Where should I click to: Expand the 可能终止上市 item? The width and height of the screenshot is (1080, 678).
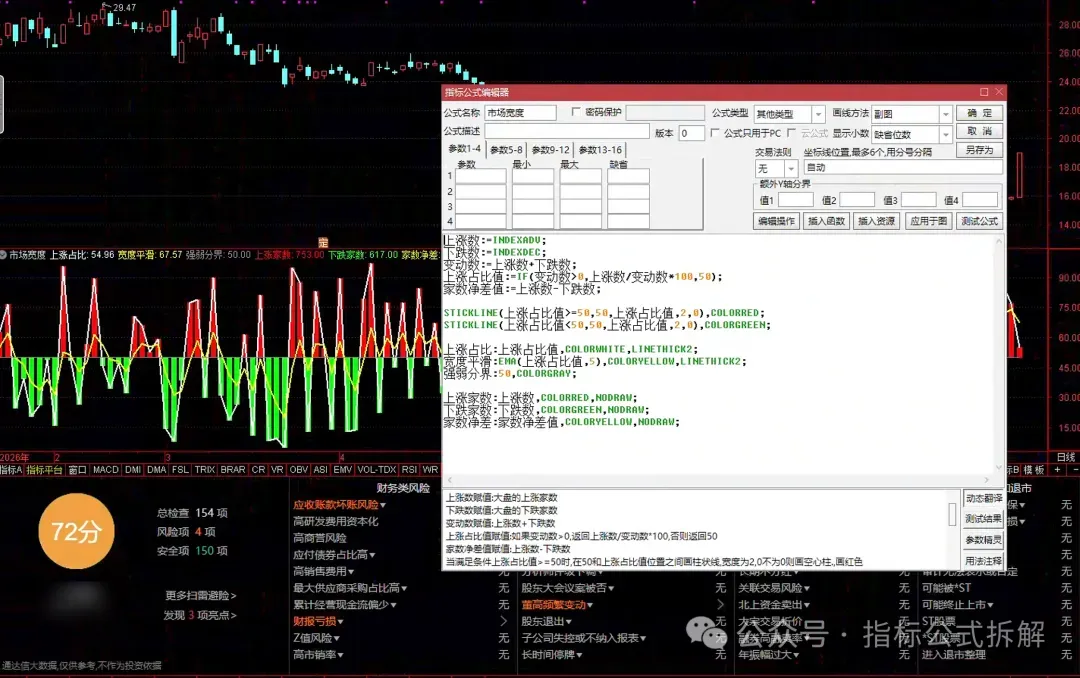tap(957, 605)
